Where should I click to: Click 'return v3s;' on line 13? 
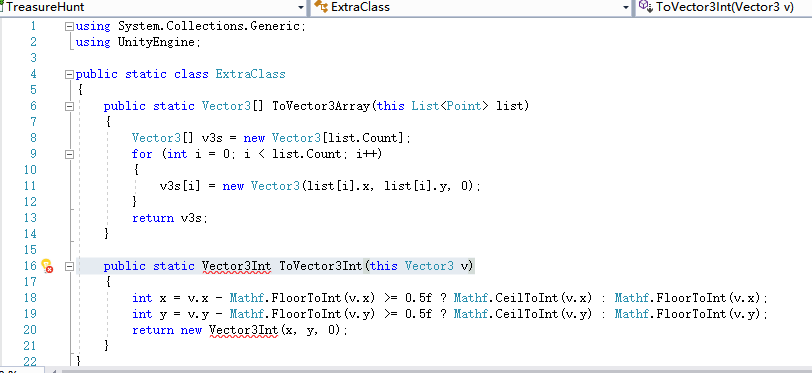pyautogui.click(x=170, y=218)
